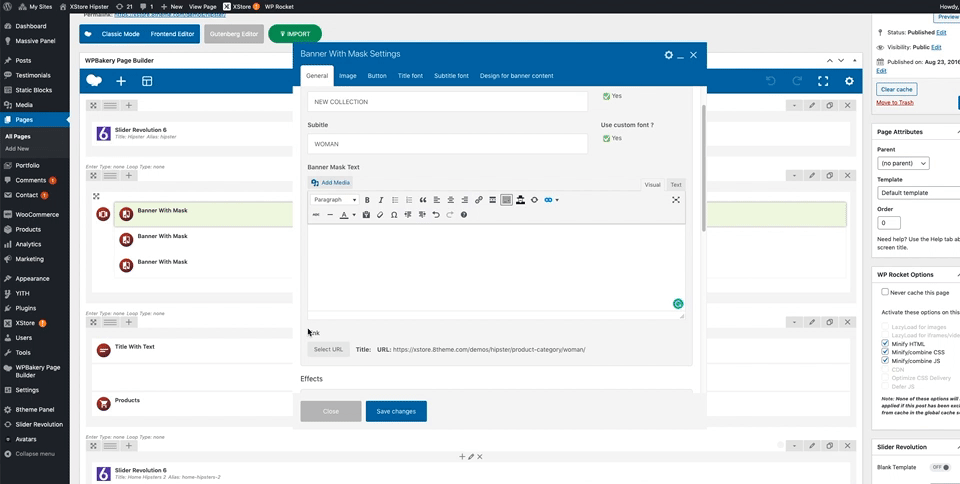Collapse the Page Attributes panel
The height and width of the screenshot is (484, 960).
click(958, 132)
